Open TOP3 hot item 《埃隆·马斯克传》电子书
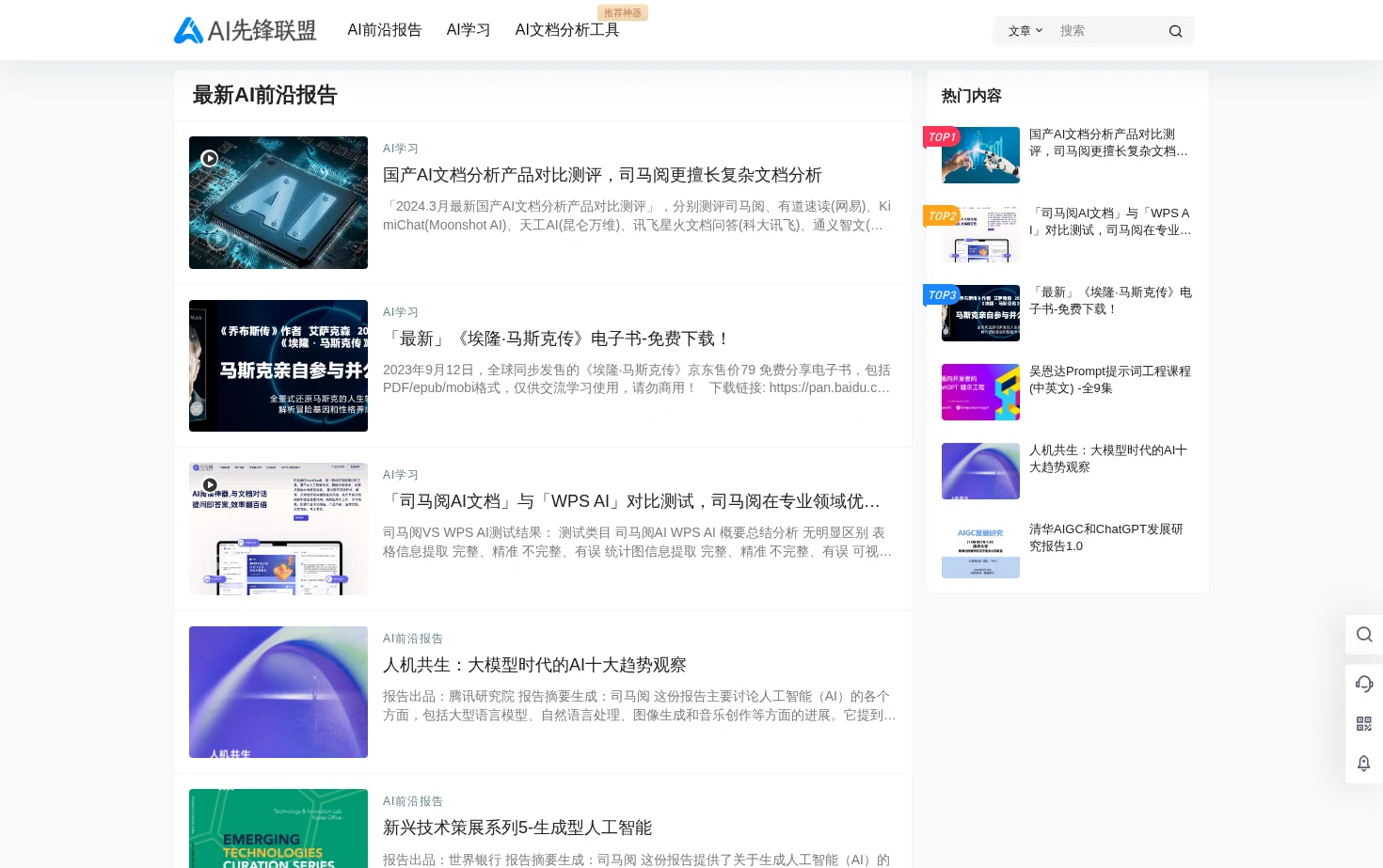The height and width of the screenshot is (868, 1383). point(1110,301)
